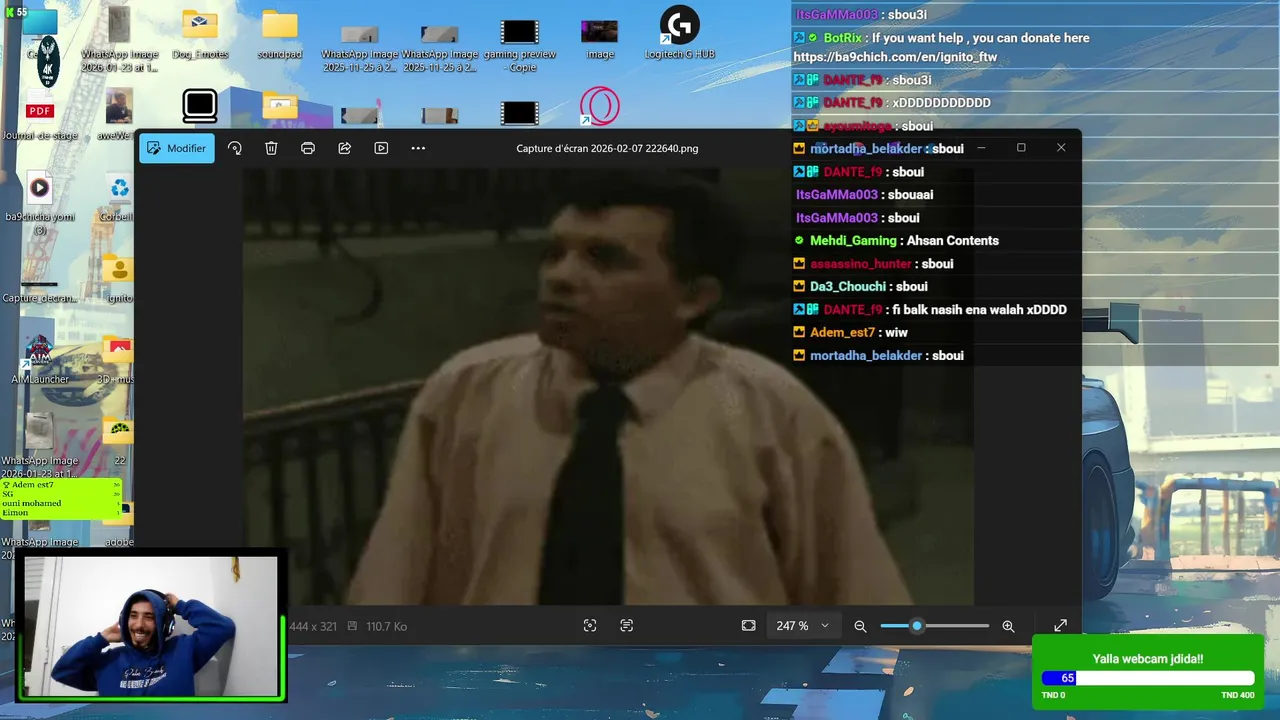Open the three-dots more options menu
This screenshot has width=1280, height=720.
418,148
